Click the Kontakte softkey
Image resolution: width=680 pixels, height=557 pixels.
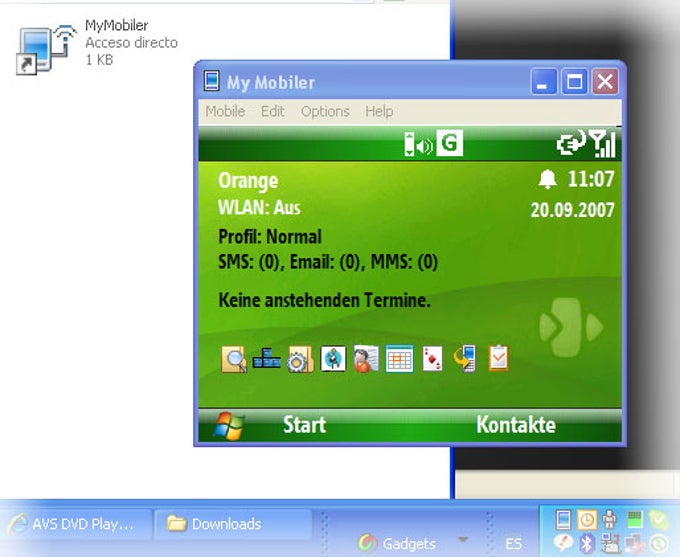[516, 425]
